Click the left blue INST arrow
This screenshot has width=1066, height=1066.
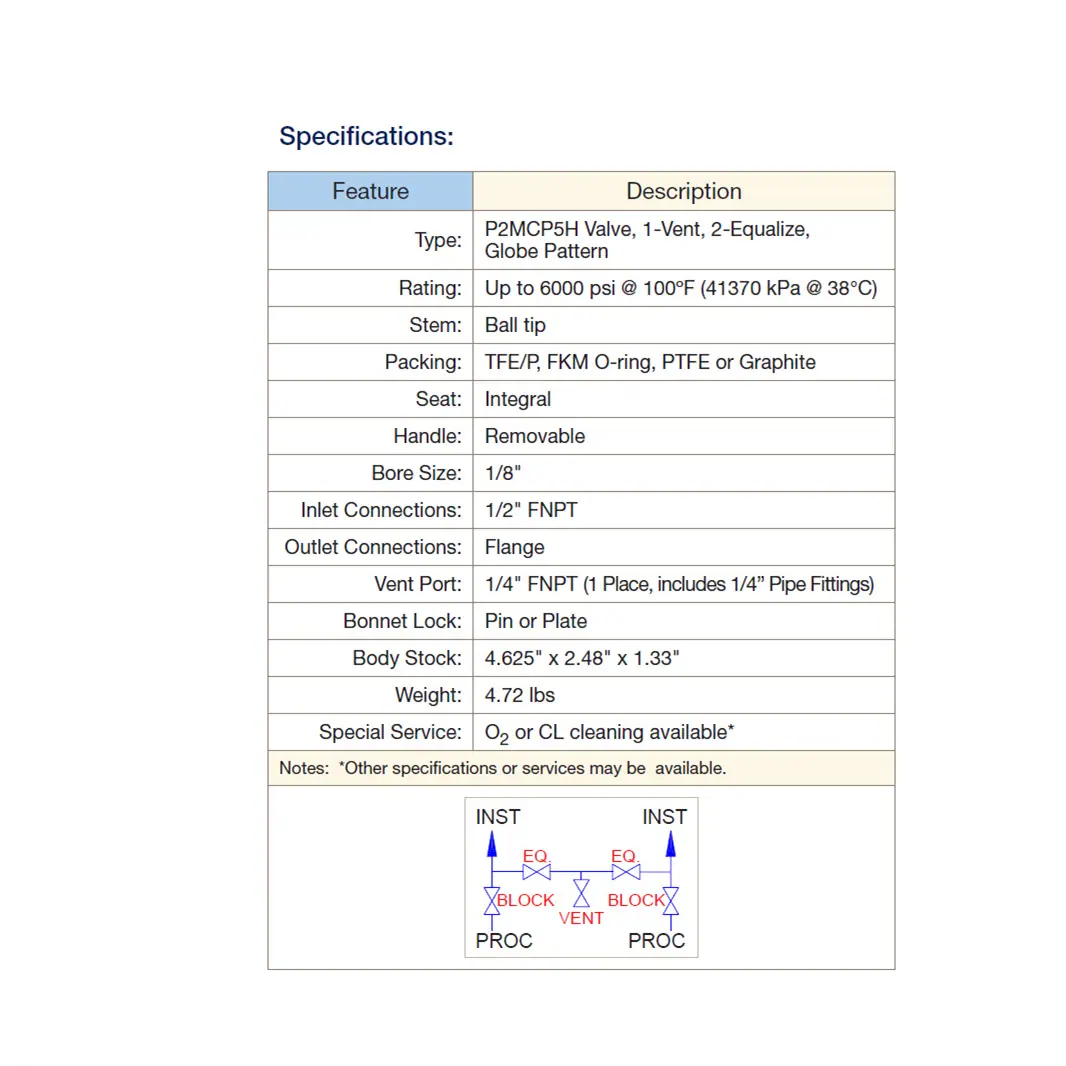[x=492, y=845]
